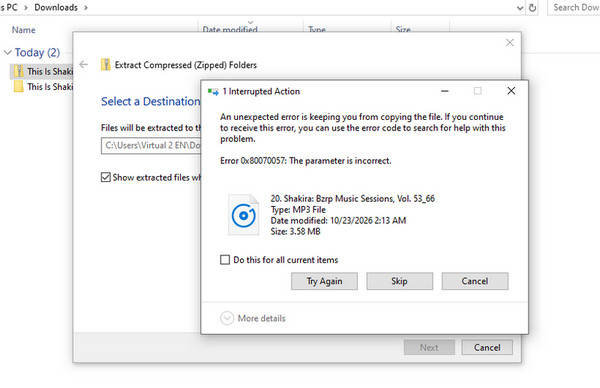Refresh the Downloads folder view
600x388 pixels.
point(532,8)
